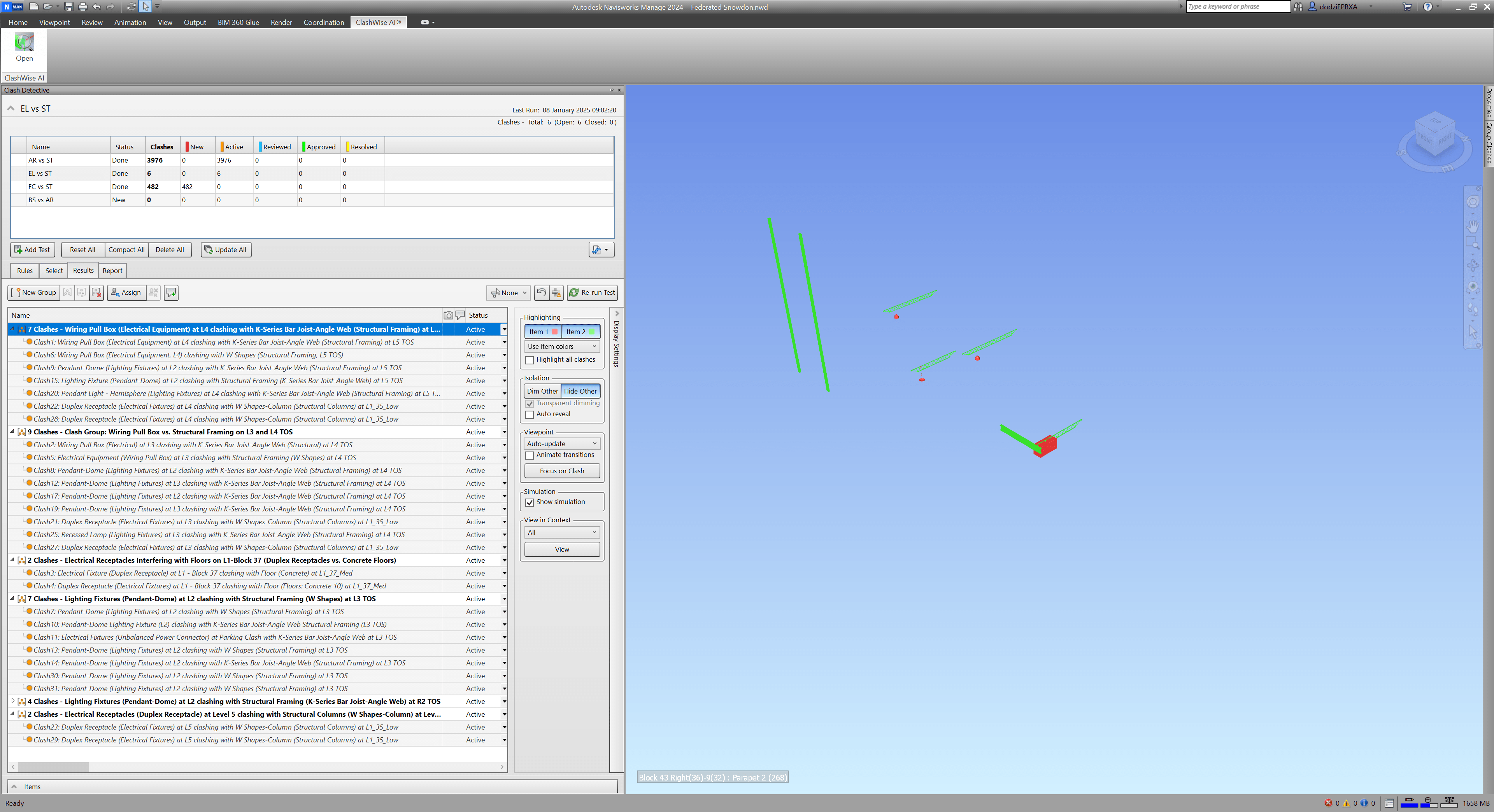Open the Auto-update viewpoint dropdown
The image size is (1494, 812).
(x=561, y=444)
